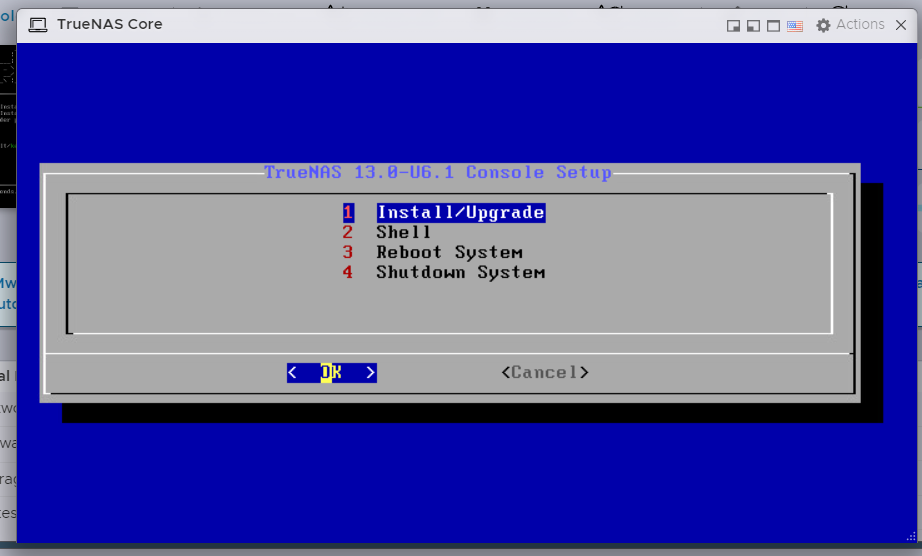Click the TrueNAS Core window title text
This screenshot has height=556, width=922.
tap(109, 24)
